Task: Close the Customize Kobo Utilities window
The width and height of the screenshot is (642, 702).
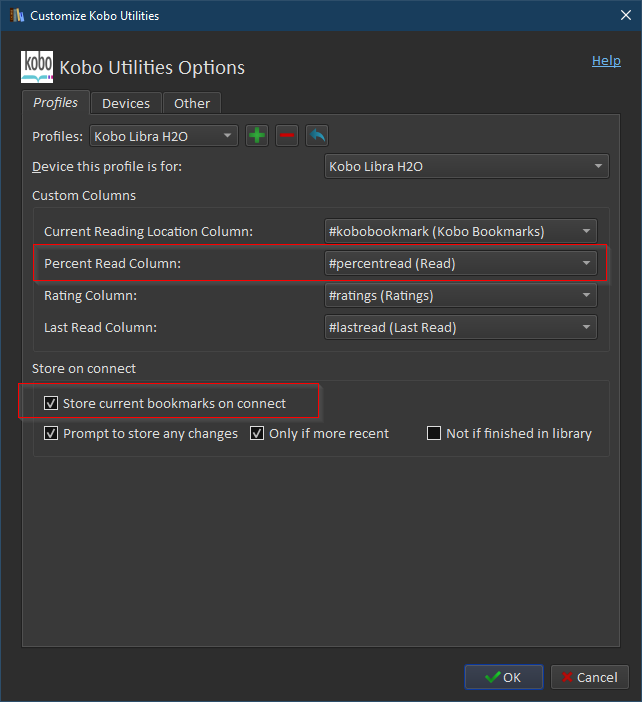Action: pos(618,16)
